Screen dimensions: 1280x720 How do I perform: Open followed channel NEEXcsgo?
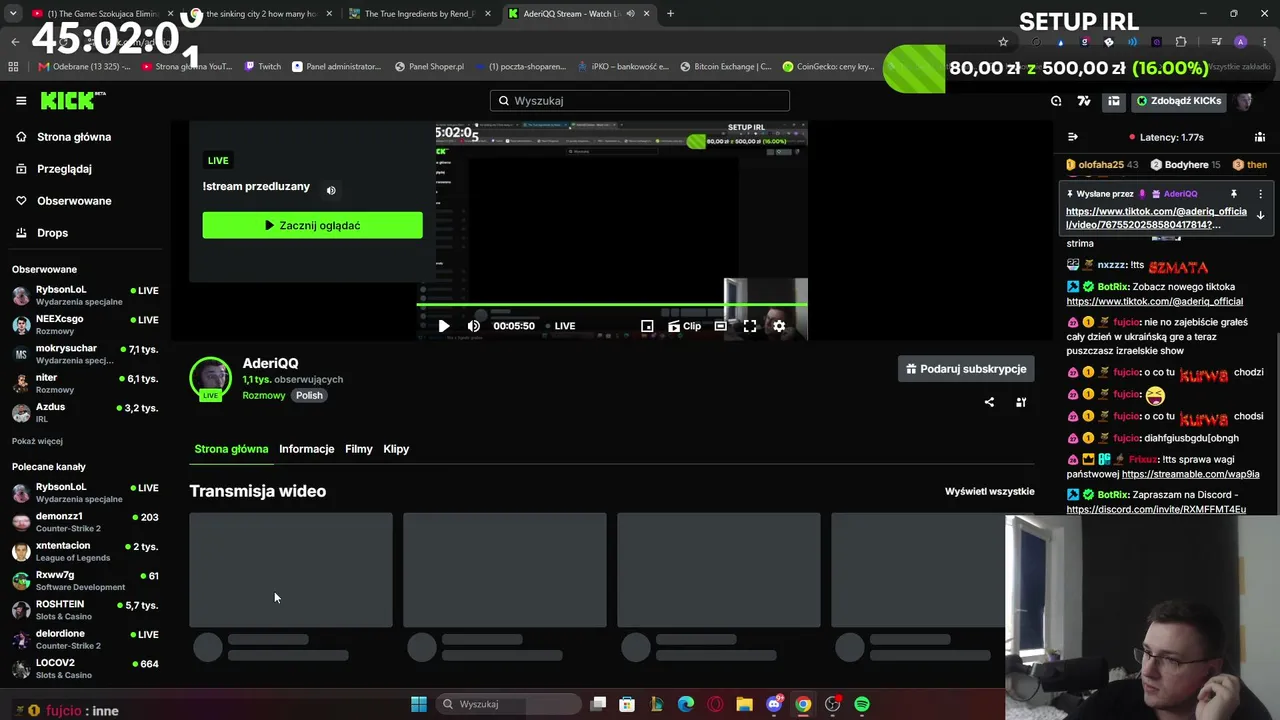85,324
